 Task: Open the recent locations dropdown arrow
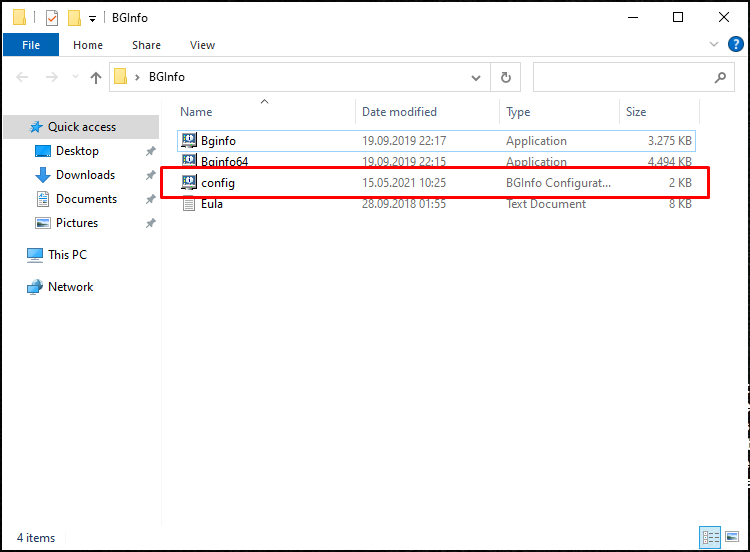point(75,77)
